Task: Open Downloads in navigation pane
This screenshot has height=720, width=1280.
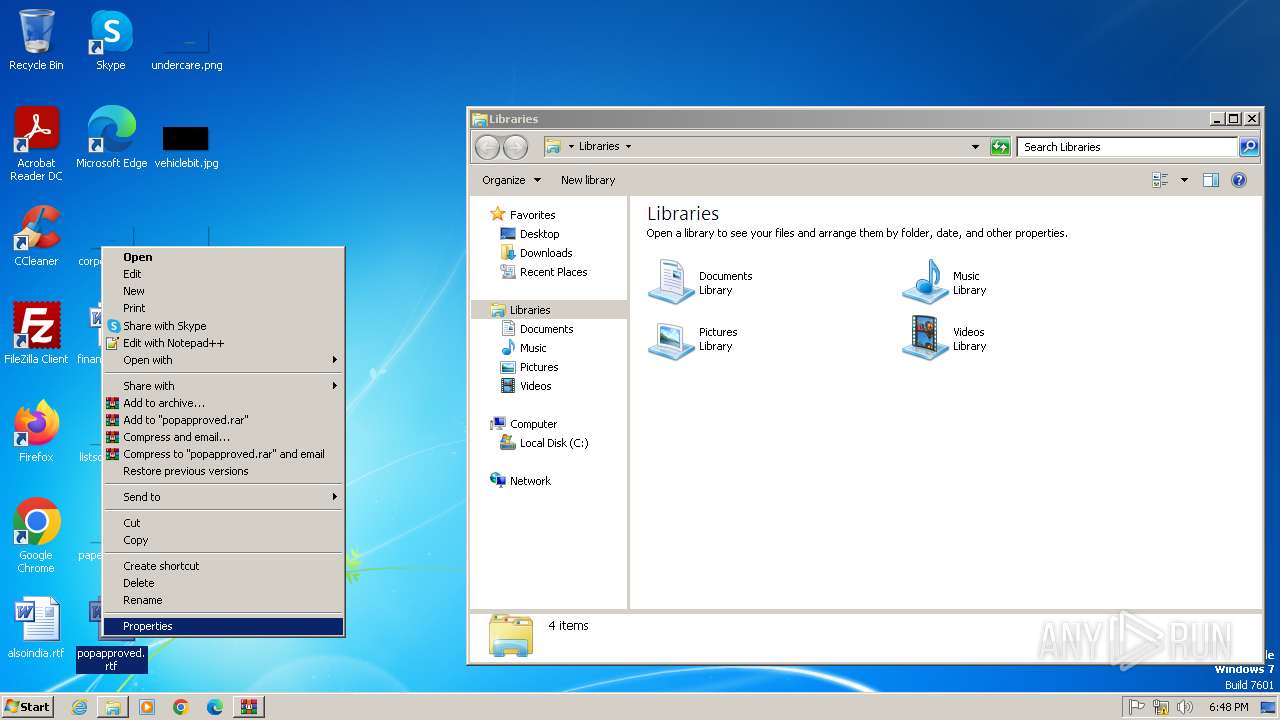Action: point(537,253)
